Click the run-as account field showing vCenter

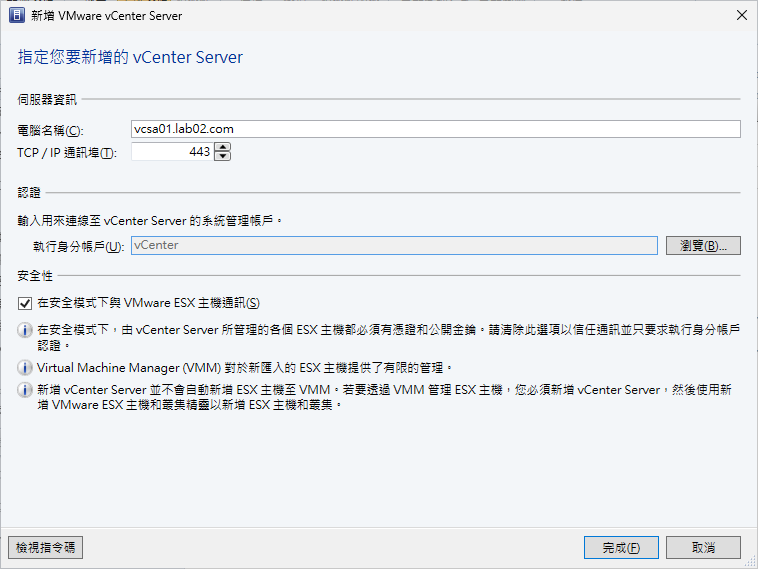point(394,245)
